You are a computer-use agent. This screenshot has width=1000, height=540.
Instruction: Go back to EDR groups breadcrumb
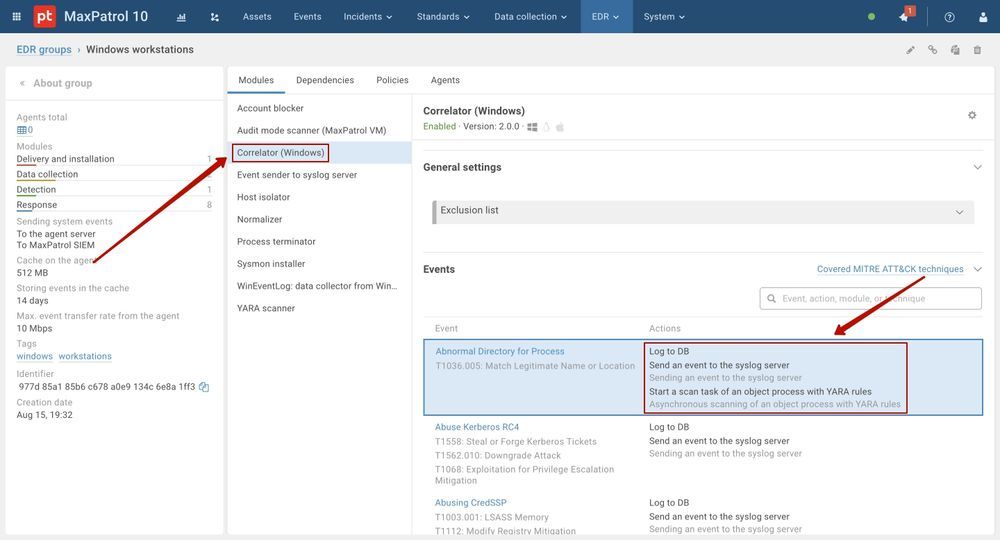44,50
